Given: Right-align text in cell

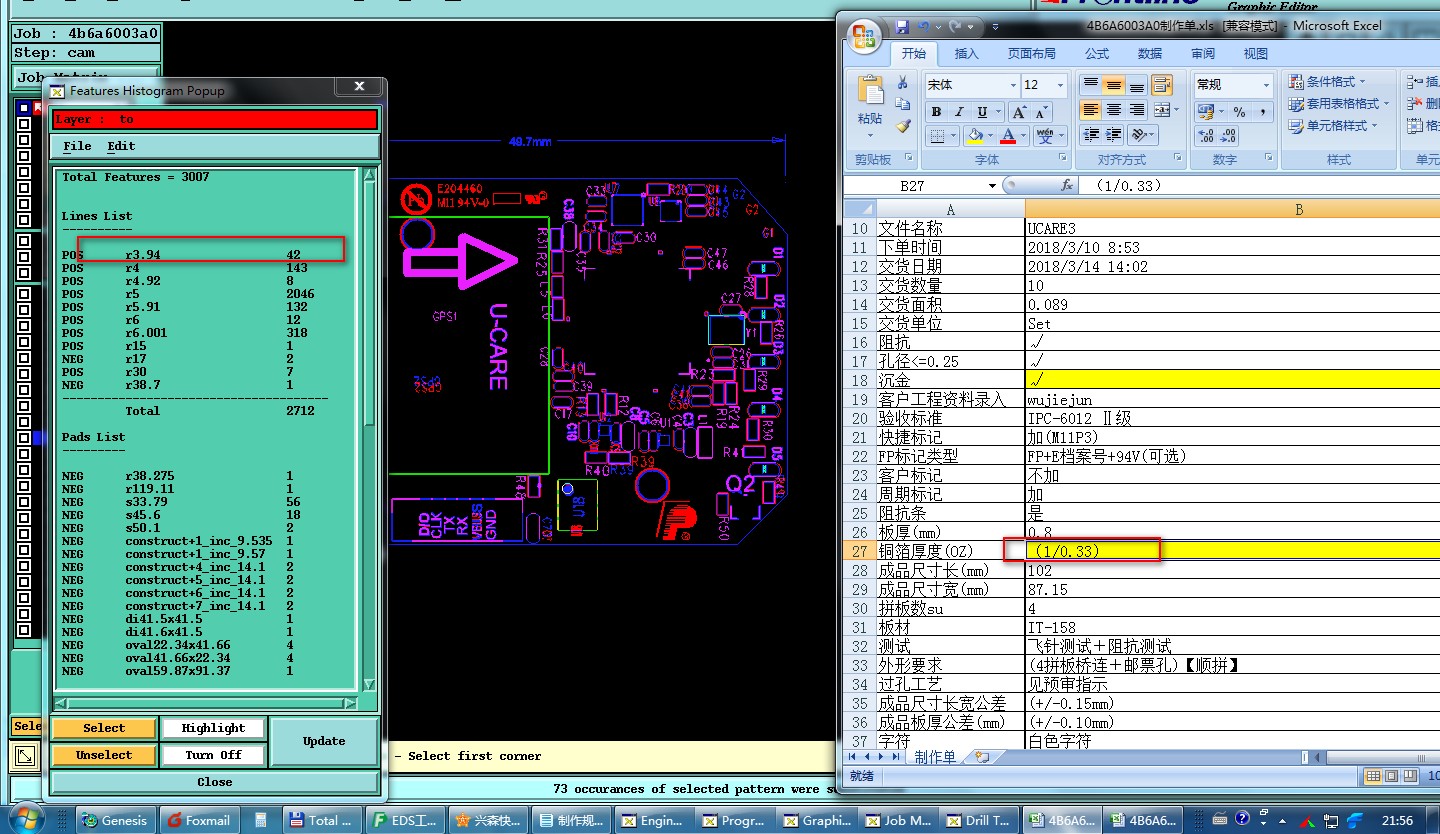Looking at the screenshot, I should click(x=1137, y=110).
